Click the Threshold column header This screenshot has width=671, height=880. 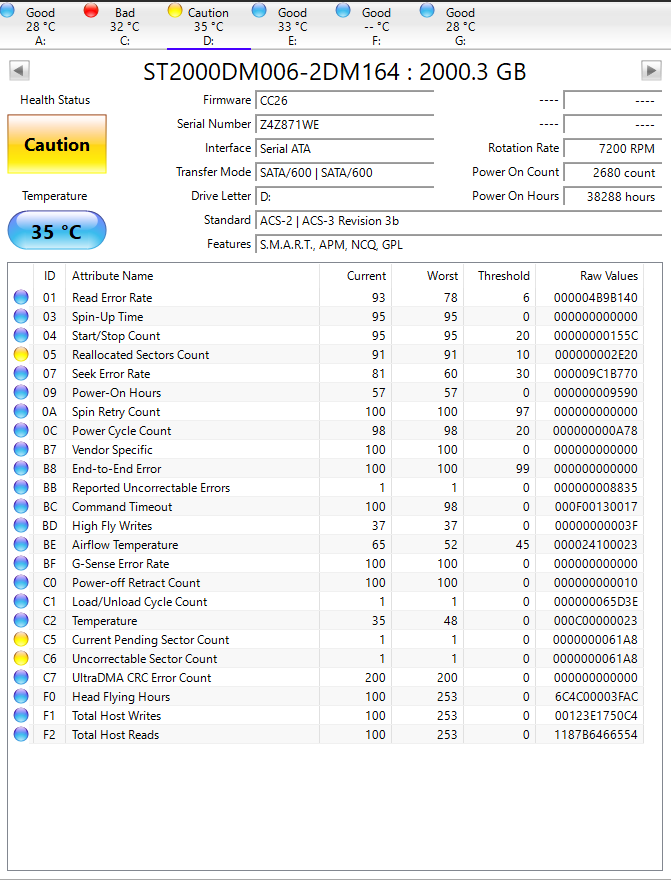click(x=499, y=276)
